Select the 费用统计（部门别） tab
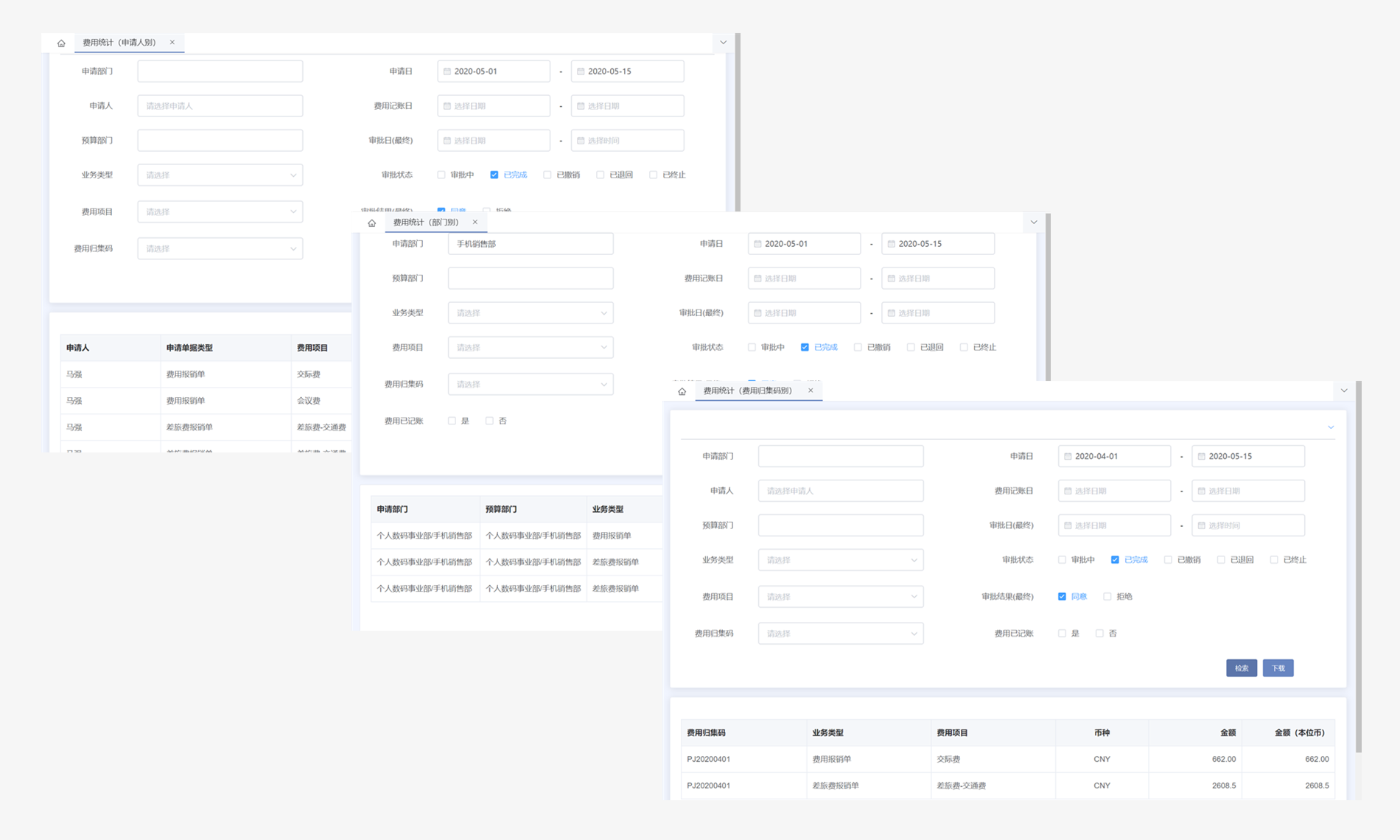The width and height of the screenshot is (1400, 840). (x=426, y=223)
